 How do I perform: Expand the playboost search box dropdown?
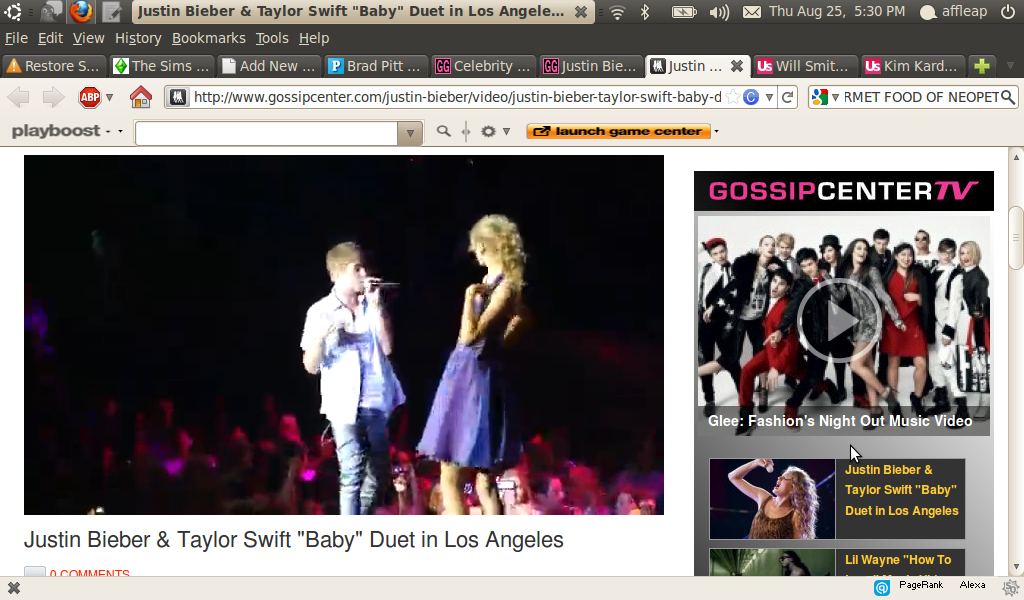point(409,133)
